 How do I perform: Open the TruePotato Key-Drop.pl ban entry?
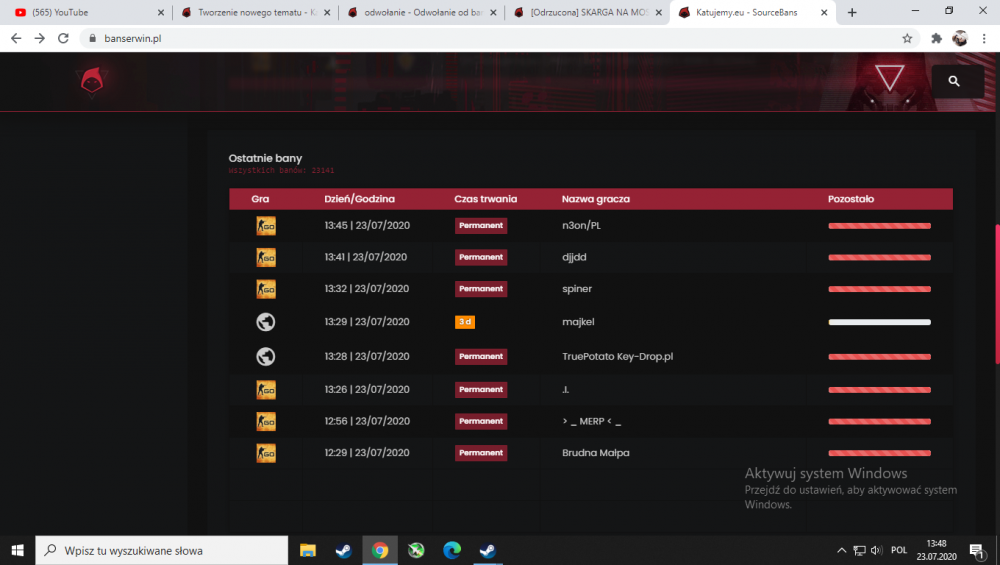click(x=591, y=356)
